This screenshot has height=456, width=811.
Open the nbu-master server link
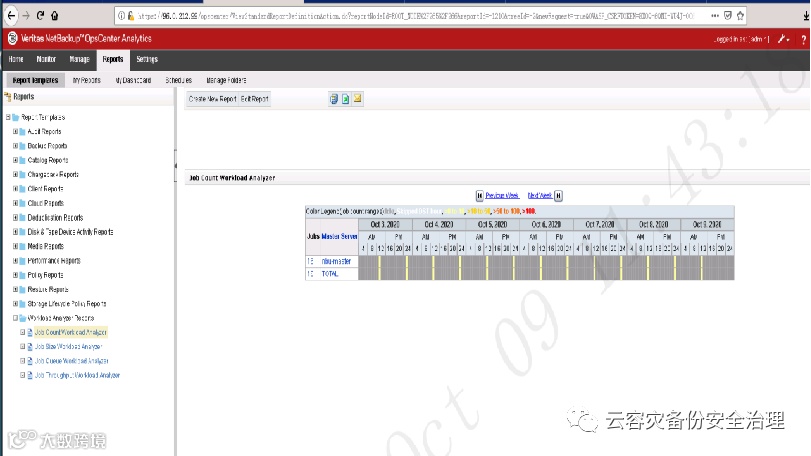pos(336,262)
